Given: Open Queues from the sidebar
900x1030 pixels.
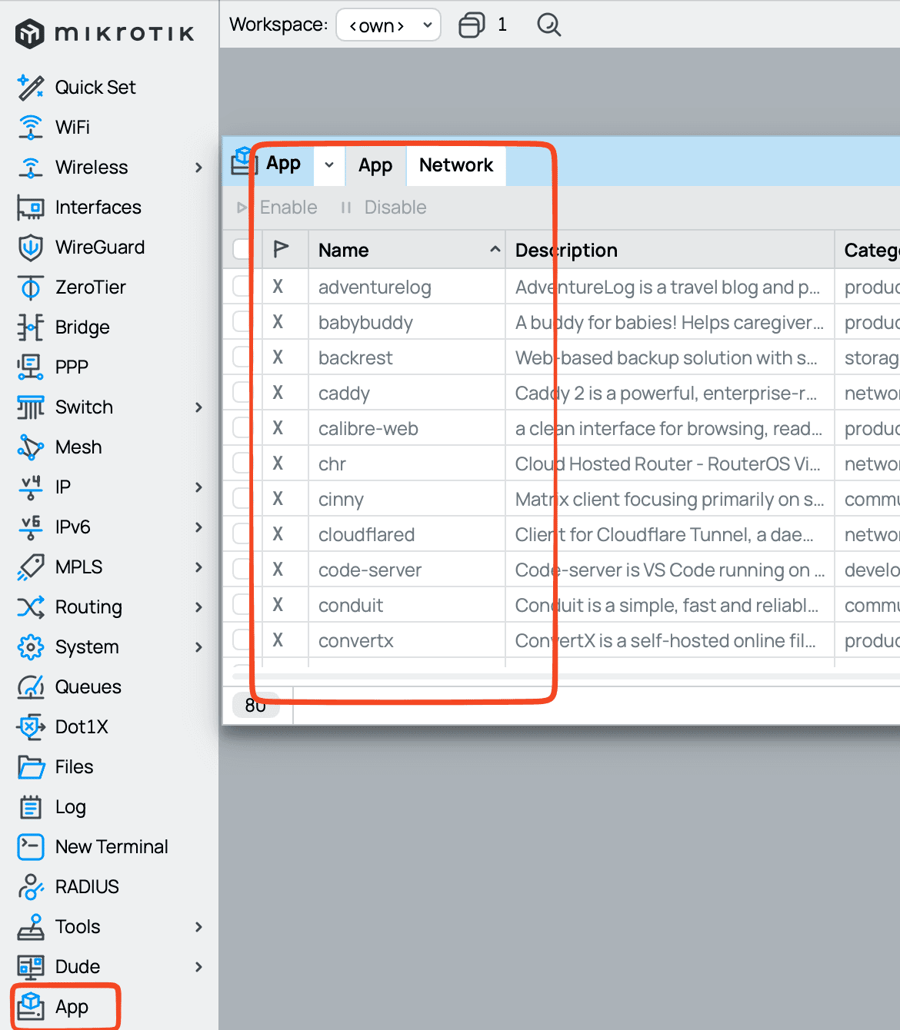Looking at the screenshot, I should click(x=69, y=687).
